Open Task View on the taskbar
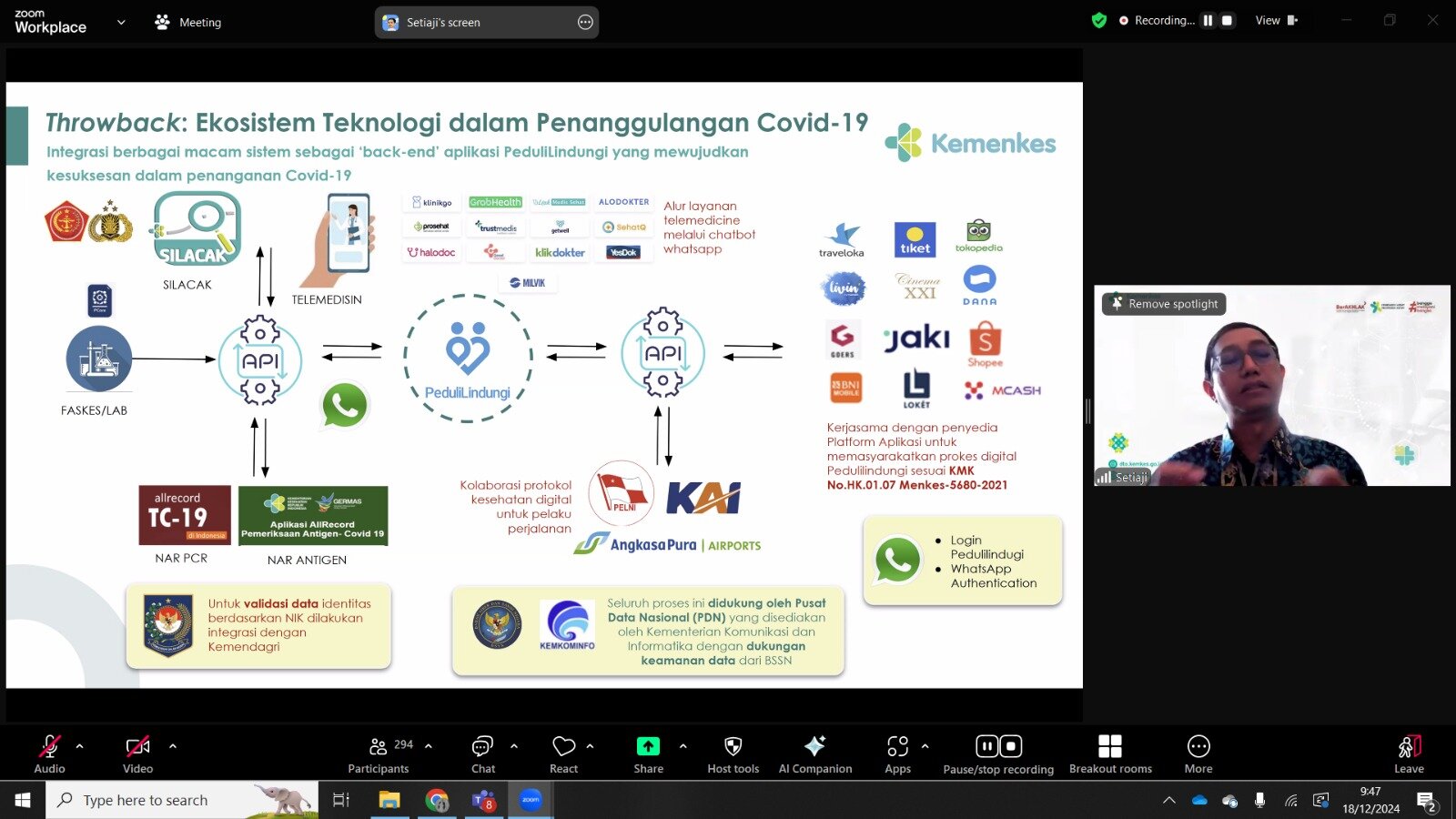The width and height of the screenshot is (1456, 819). pyautogui.click(x=341, y=800)
